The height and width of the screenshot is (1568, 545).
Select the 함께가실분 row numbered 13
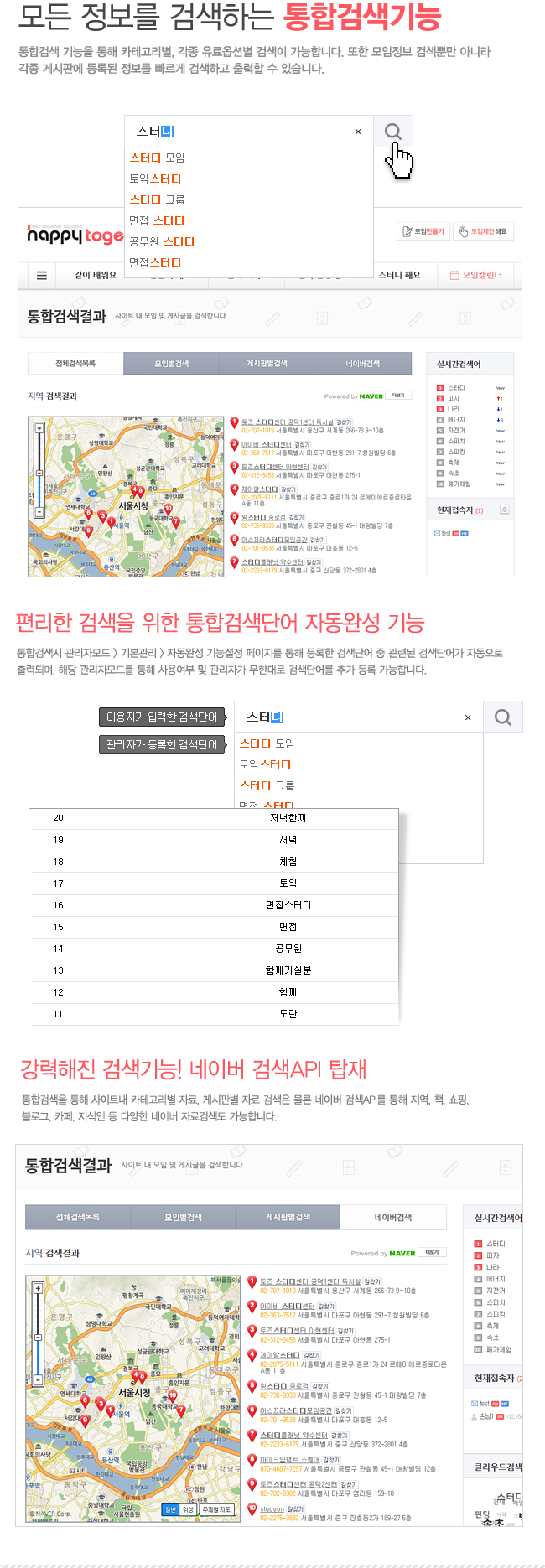tap(215, 970)
